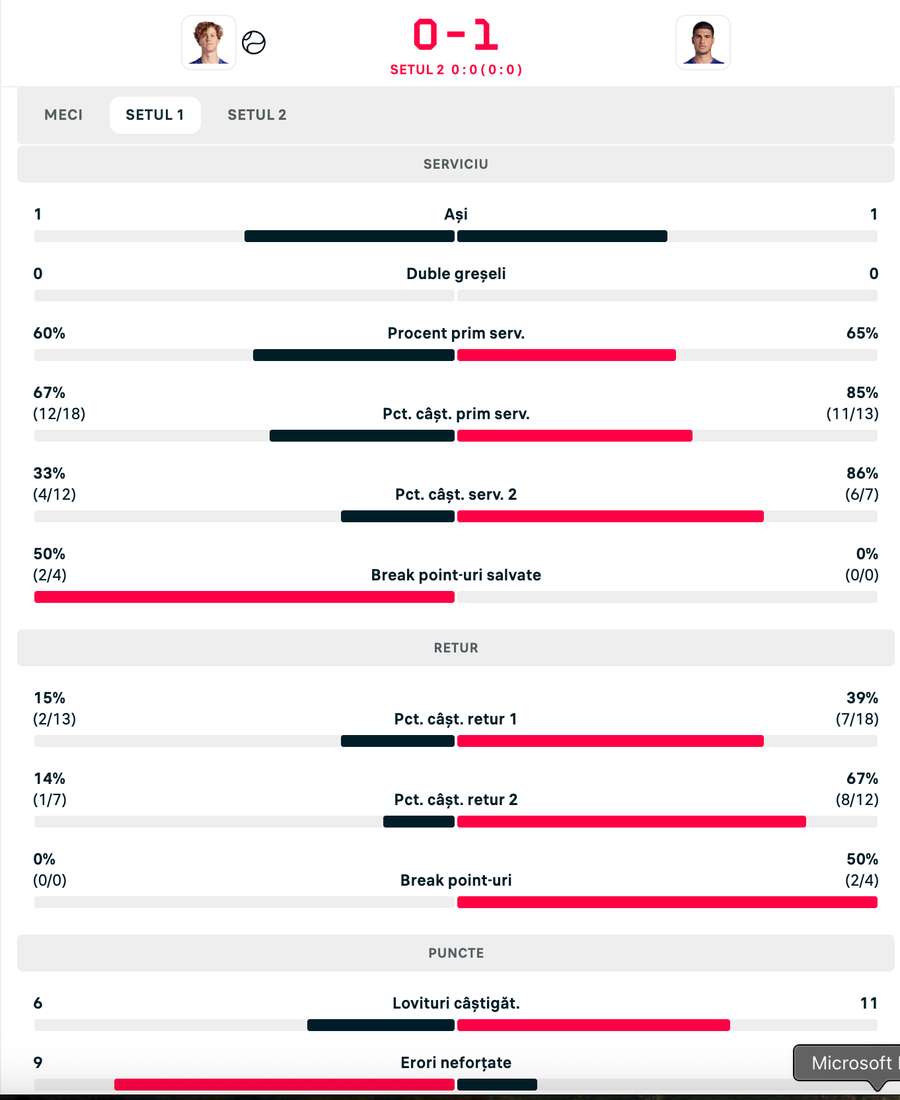The image size is (900, 1100).
Task: Click the Erori neforțate statistic row
Action: pyautogui.click(x=456, y=1062)
